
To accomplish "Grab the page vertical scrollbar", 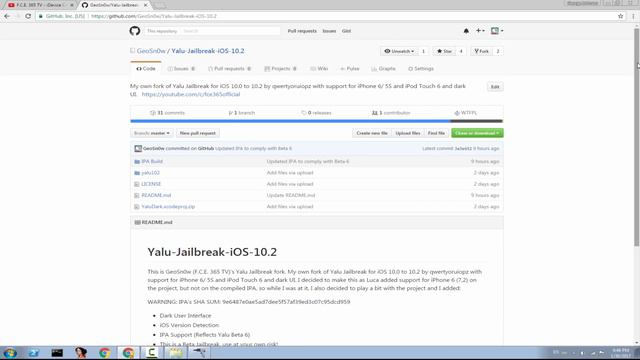I will 636,138.
